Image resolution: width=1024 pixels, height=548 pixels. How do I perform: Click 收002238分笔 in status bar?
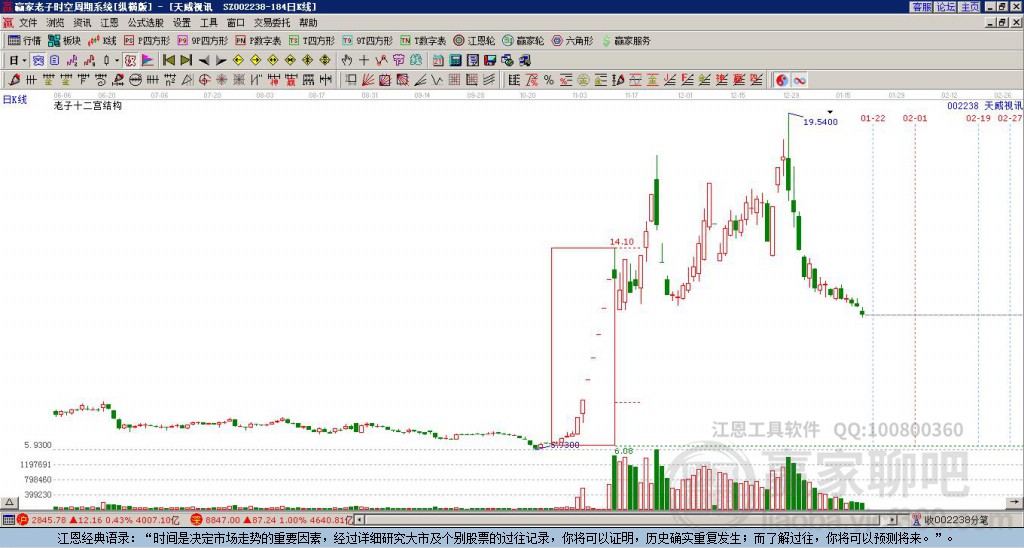(x=955, y=521)
